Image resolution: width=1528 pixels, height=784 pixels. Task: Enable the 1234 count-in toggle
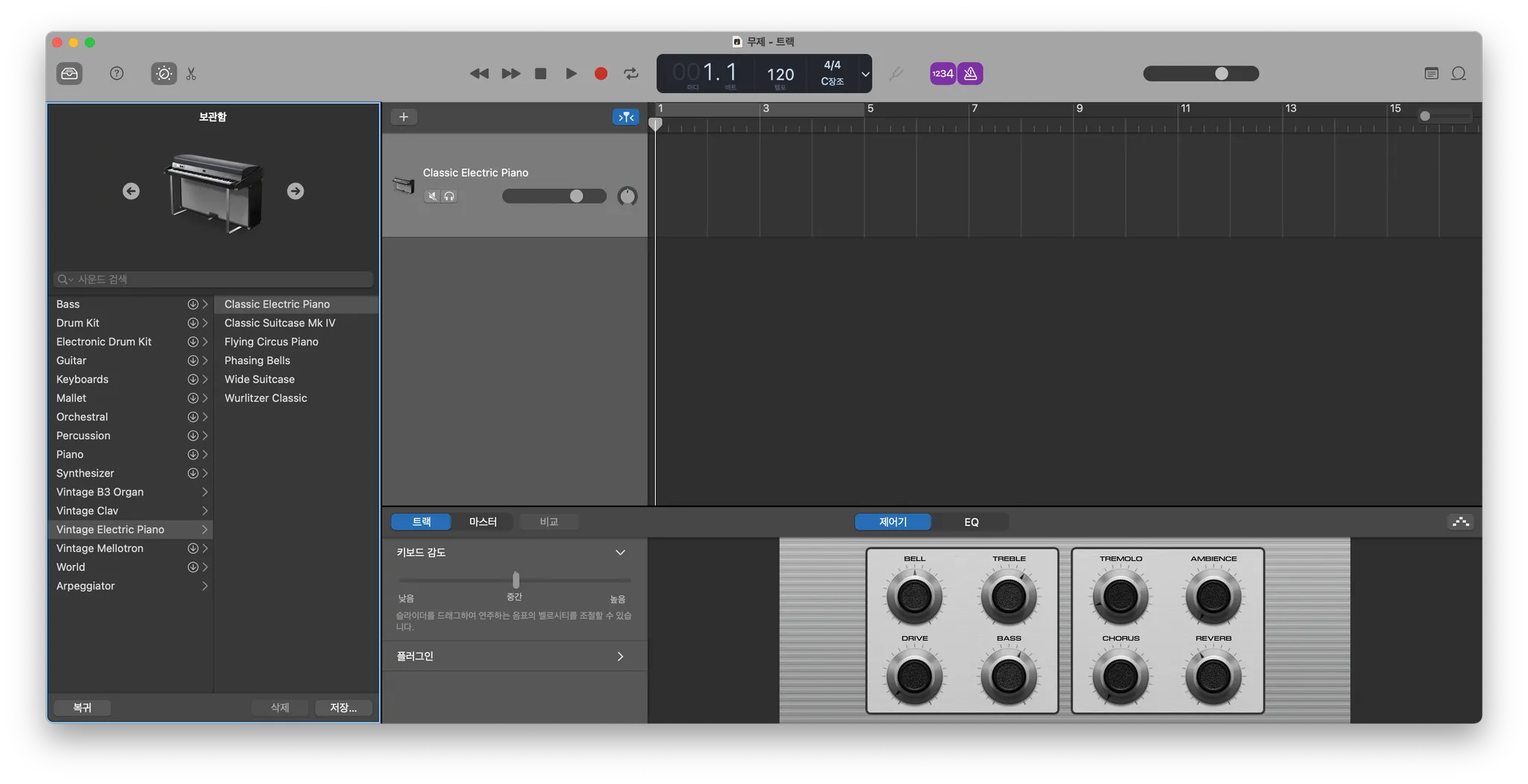tap(942, 73)
